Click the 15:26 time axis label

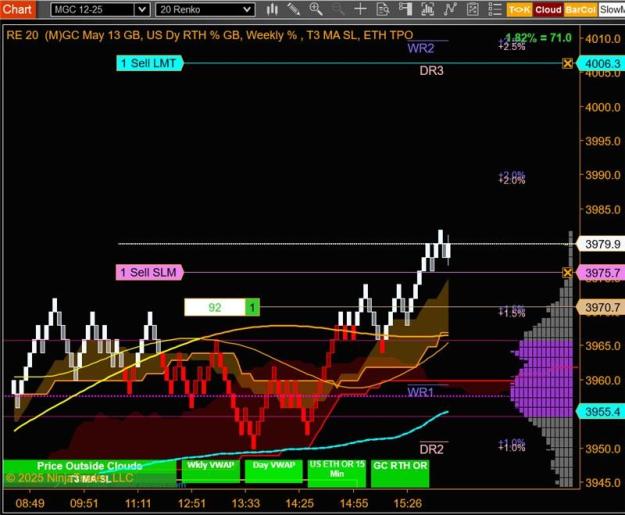click(407, 503)
